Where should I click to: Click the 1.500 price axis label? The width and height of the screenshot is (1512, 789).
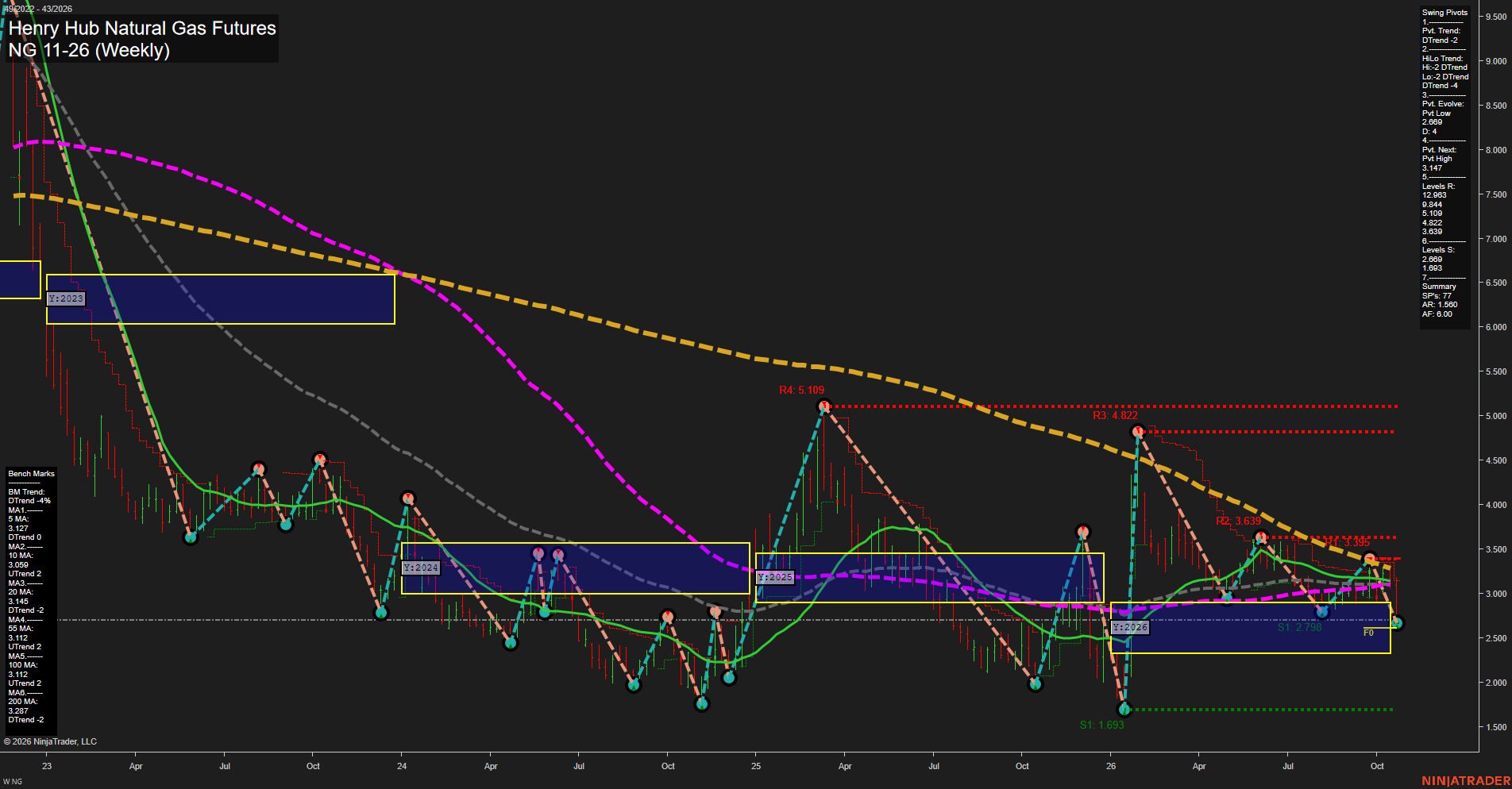coord(1496,727)
